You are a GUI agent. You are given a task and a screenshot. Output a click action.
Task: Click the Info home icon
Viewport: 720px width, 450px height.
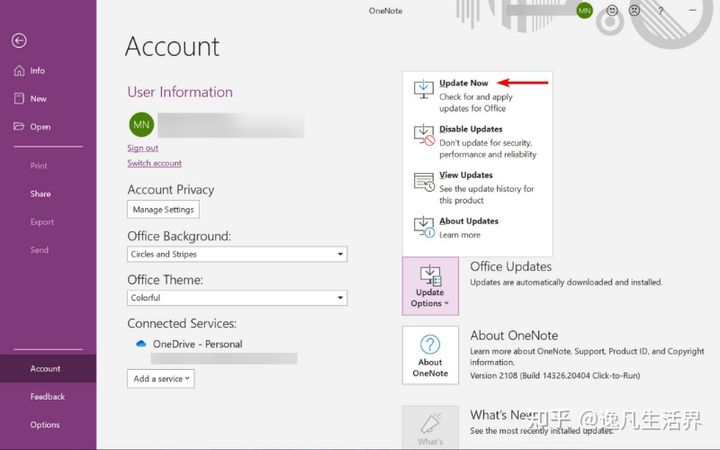[19, 70]
